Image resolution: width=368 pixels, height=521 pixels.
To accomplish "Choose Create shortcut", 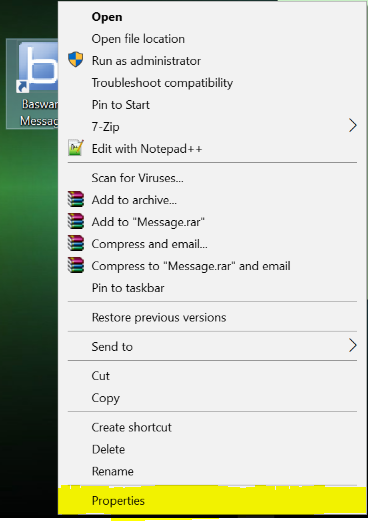I will tap(131, 427).
